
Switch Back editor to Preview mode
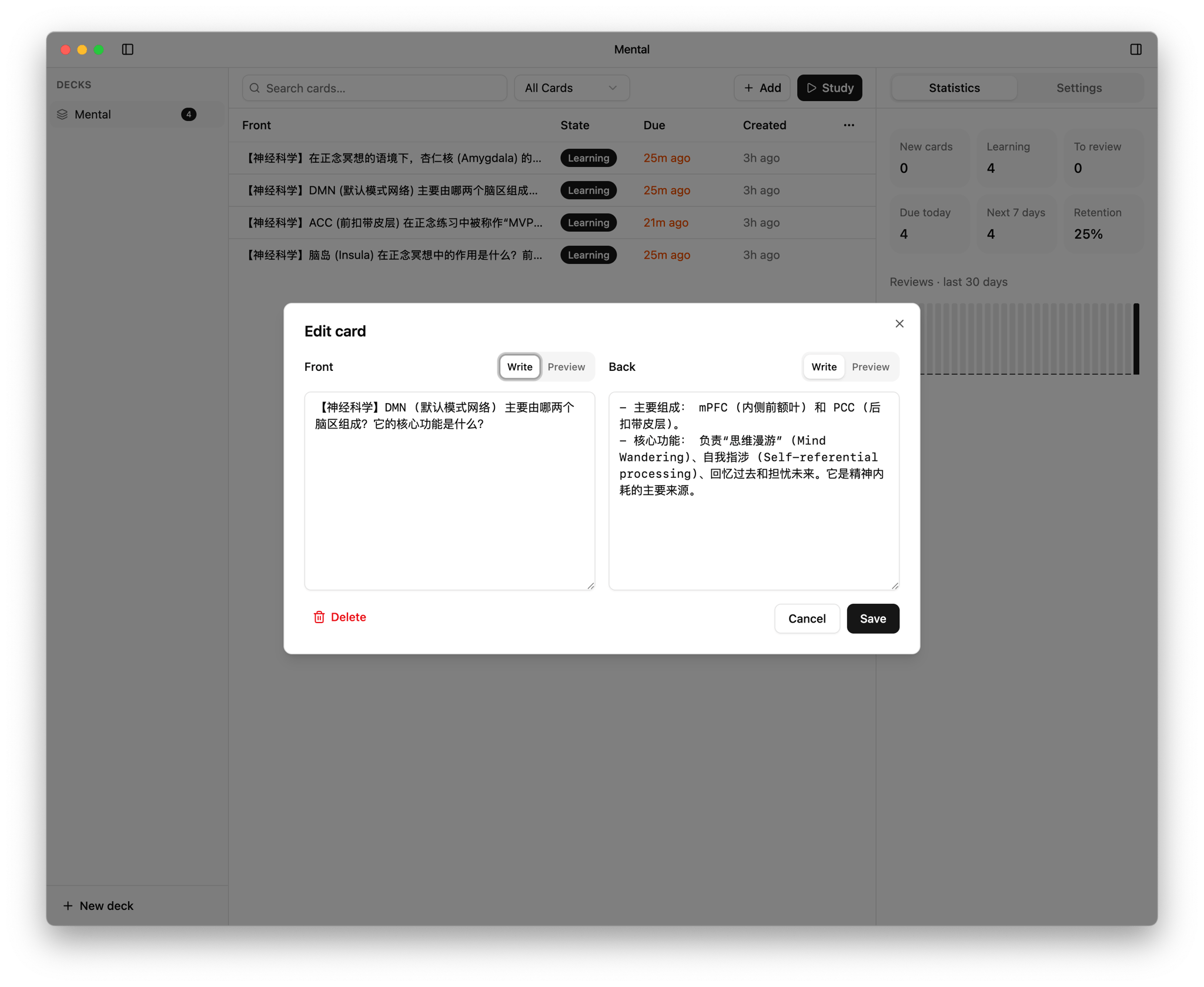pyautogui.click(x=870, y=367)
